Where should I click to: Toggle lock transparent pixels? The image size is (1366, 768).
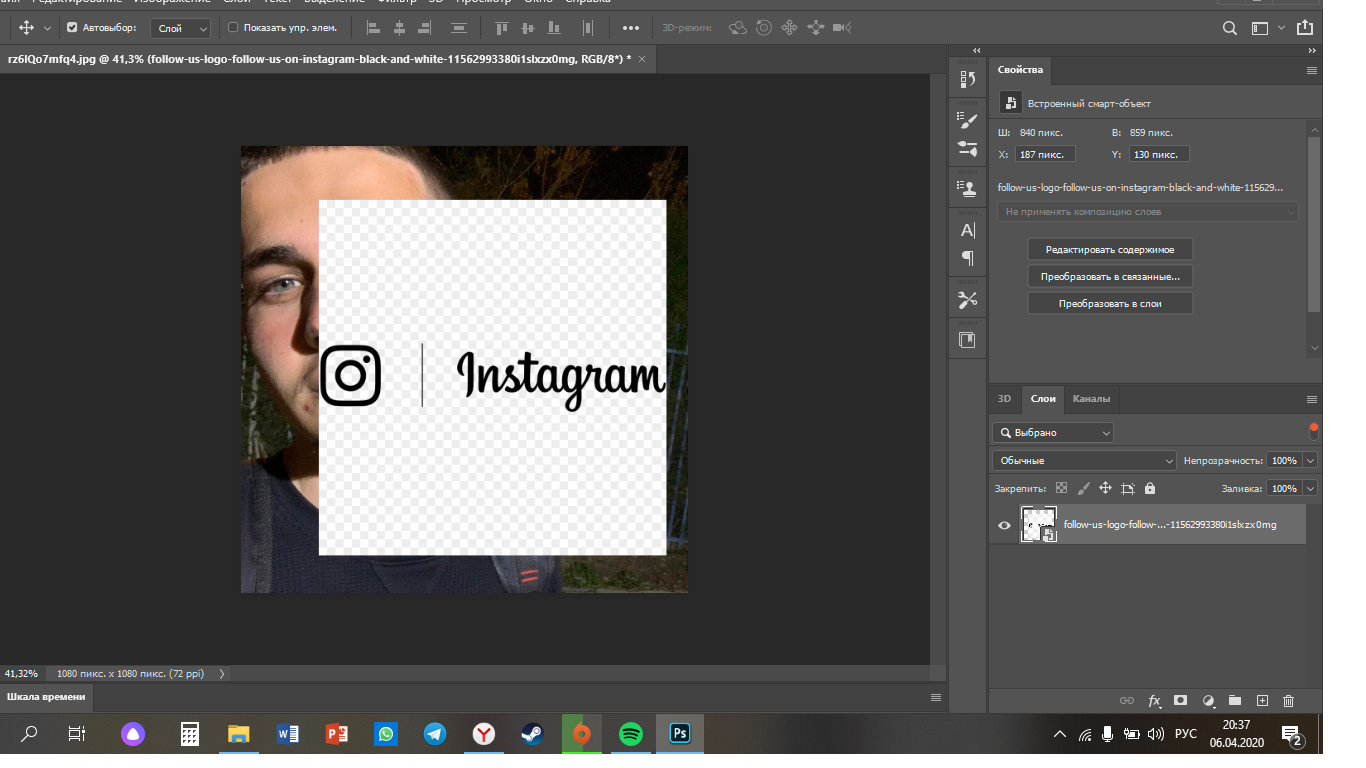(x=1061, y=489)
